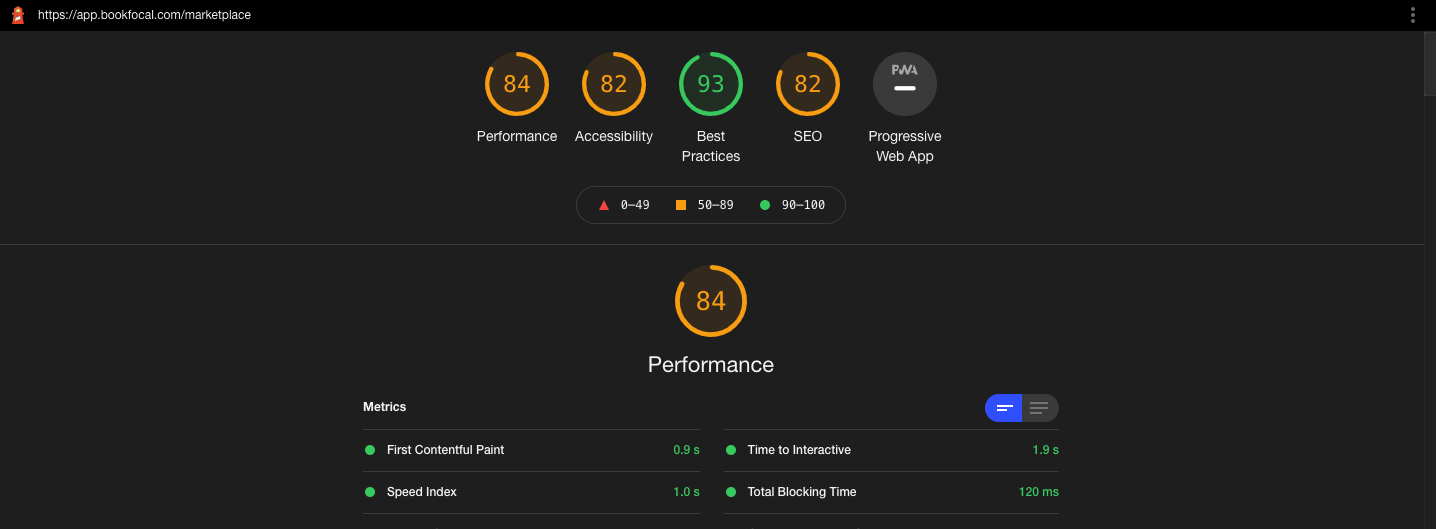Viewport: 1436px width, 529px height.
Task: Jump to Best Practices score gauge
Action: [x=710, y=84]
